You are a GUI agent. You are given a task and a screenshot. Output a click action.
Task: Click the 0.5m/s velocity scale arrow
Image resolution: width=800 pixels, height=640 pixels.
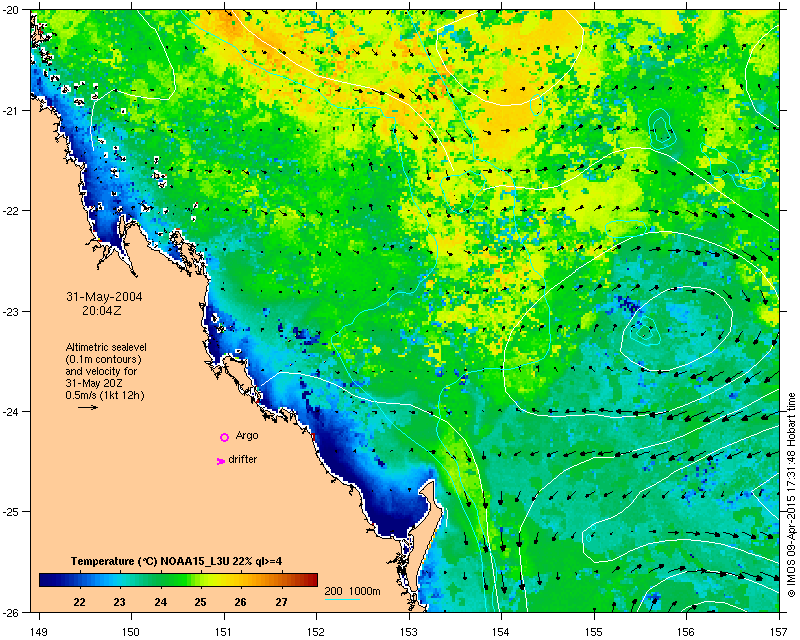click(x=88, y=407)
